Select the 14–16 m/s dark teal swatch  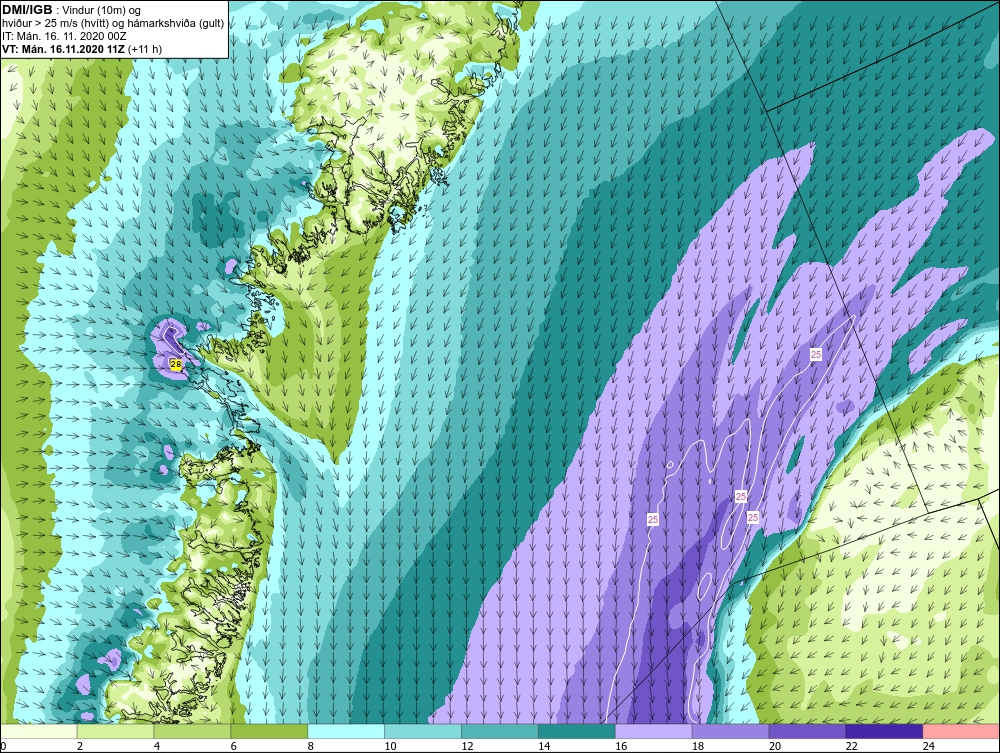577,731
